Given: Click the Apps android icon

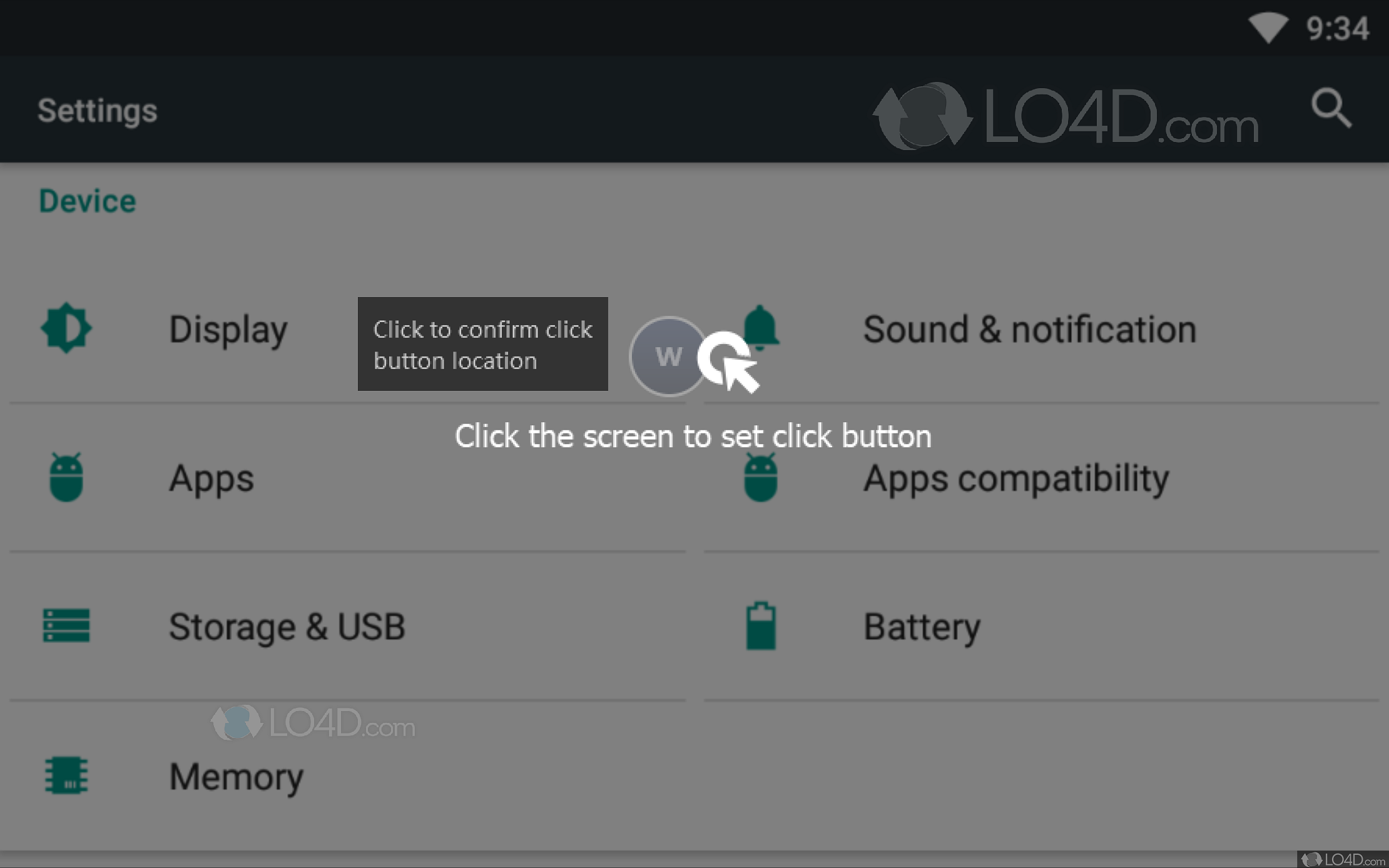Looking at the screenshot, I should 66,478.
